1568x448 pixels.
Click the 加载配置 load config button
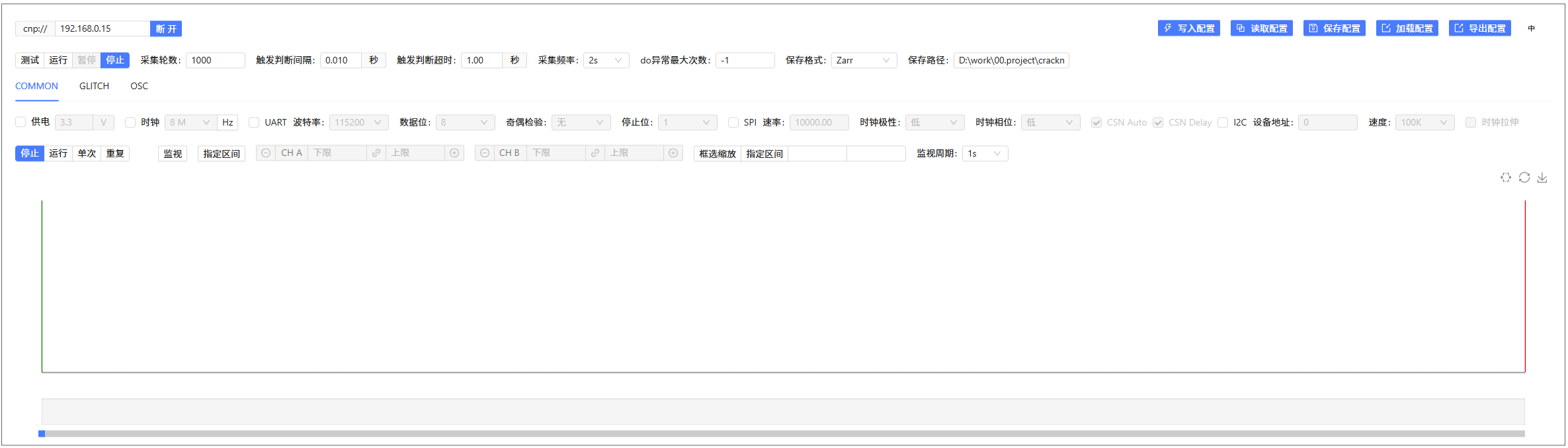click(x=1407, y=28)
